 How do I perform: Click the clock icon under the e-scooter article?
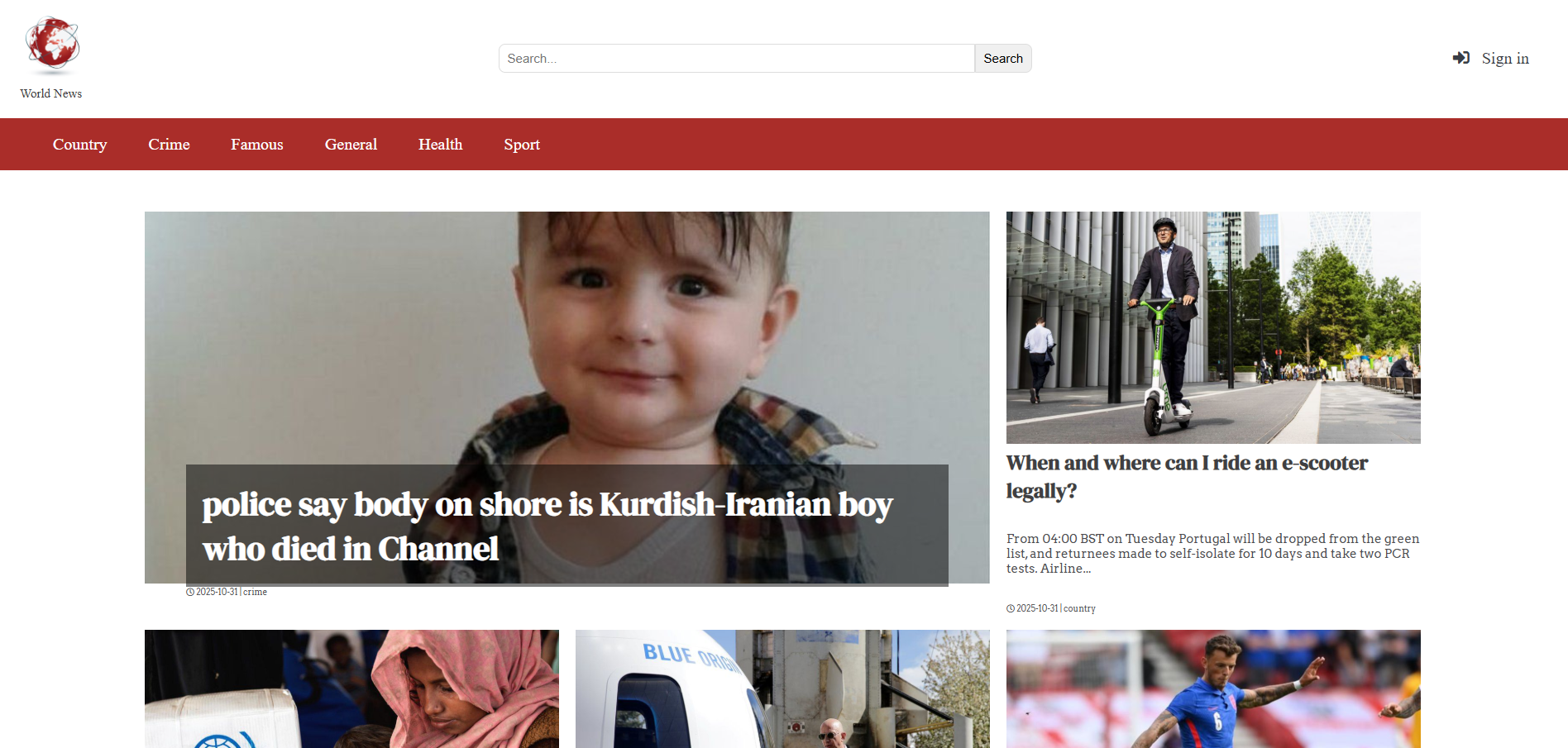point(1011,608)
